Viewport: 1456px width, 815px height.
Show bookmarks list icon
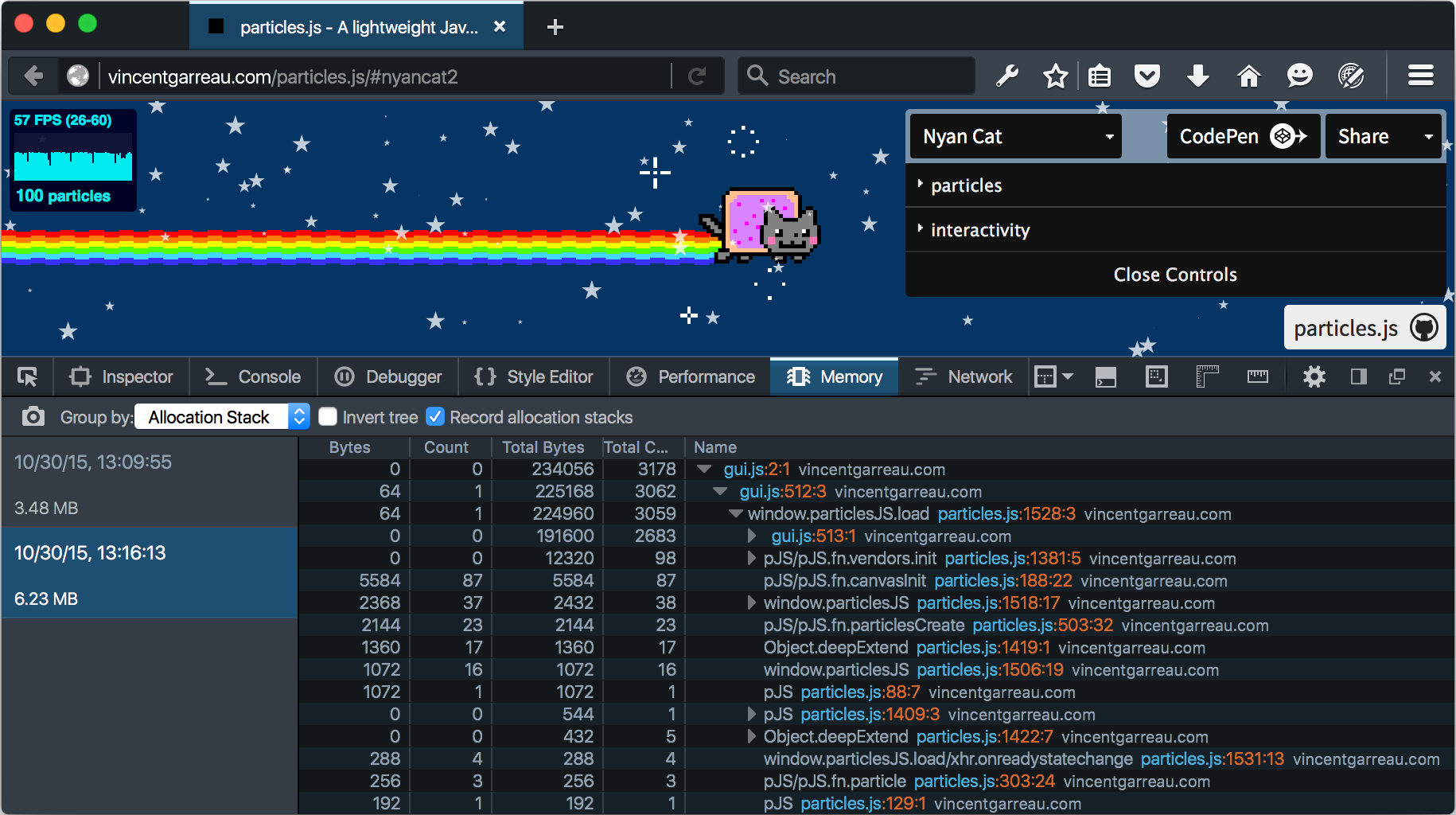coord(1100,76)
